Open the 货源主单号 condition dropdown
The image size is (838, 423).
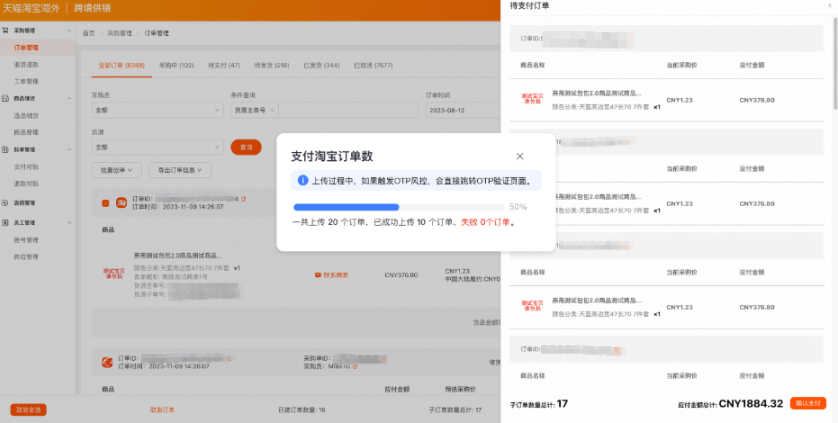click(x=254, y=110)
